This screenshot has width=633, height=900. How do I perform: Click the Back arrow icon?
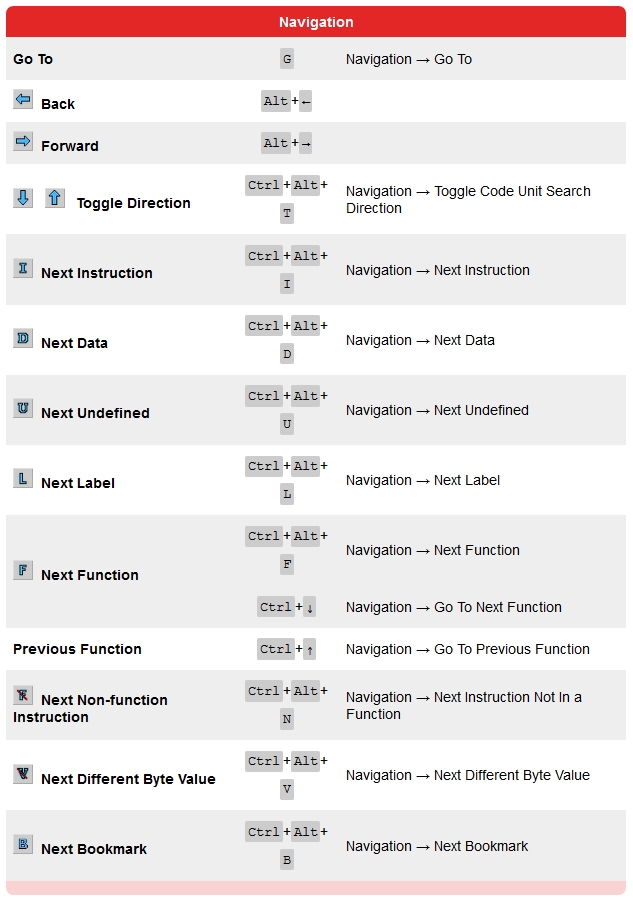pos(23,100)
